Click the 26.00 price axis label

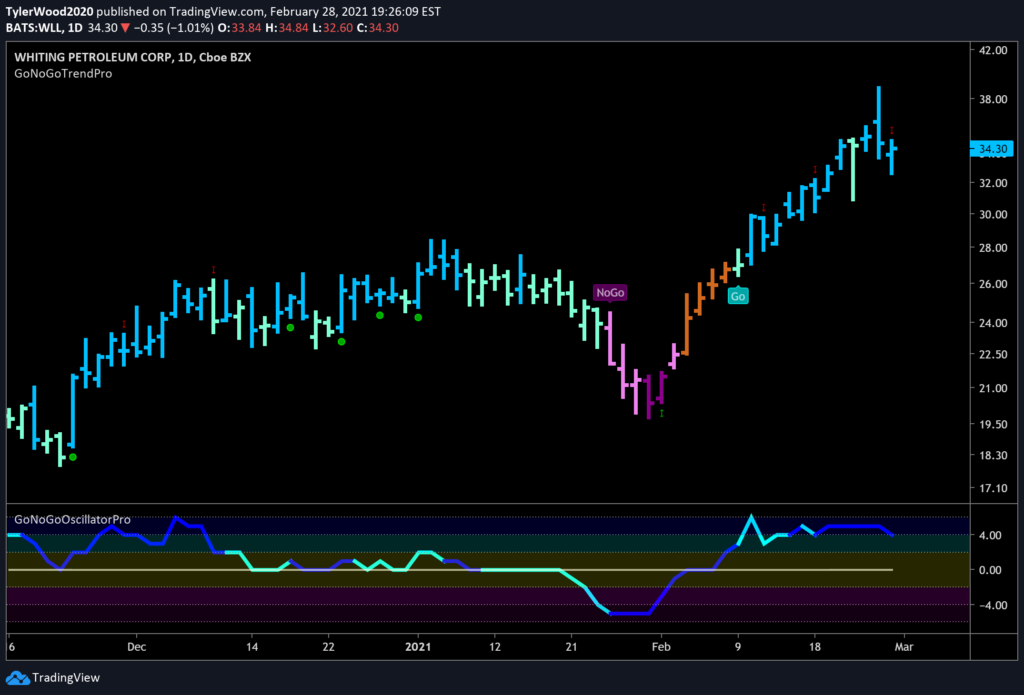coord(993,284)
